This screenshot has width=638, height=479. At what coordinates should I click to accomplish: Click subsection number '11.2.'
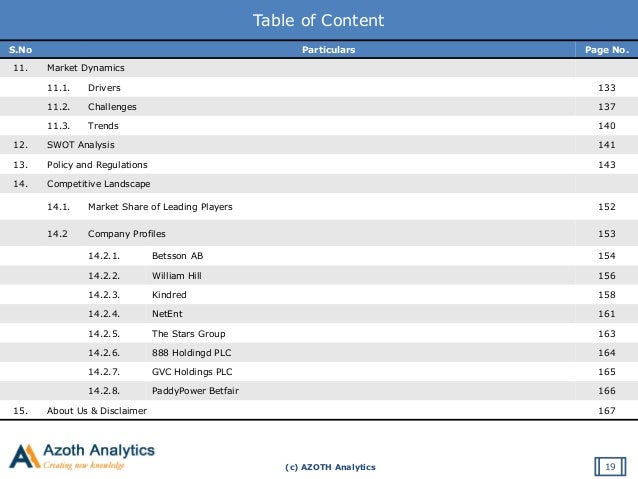click(58, 107)
